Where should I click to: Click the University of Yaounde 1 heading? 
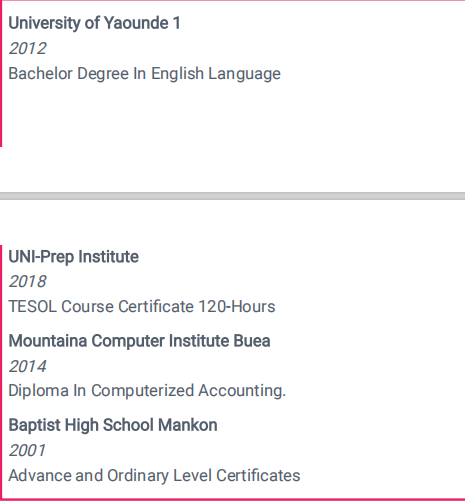point(94,23)
